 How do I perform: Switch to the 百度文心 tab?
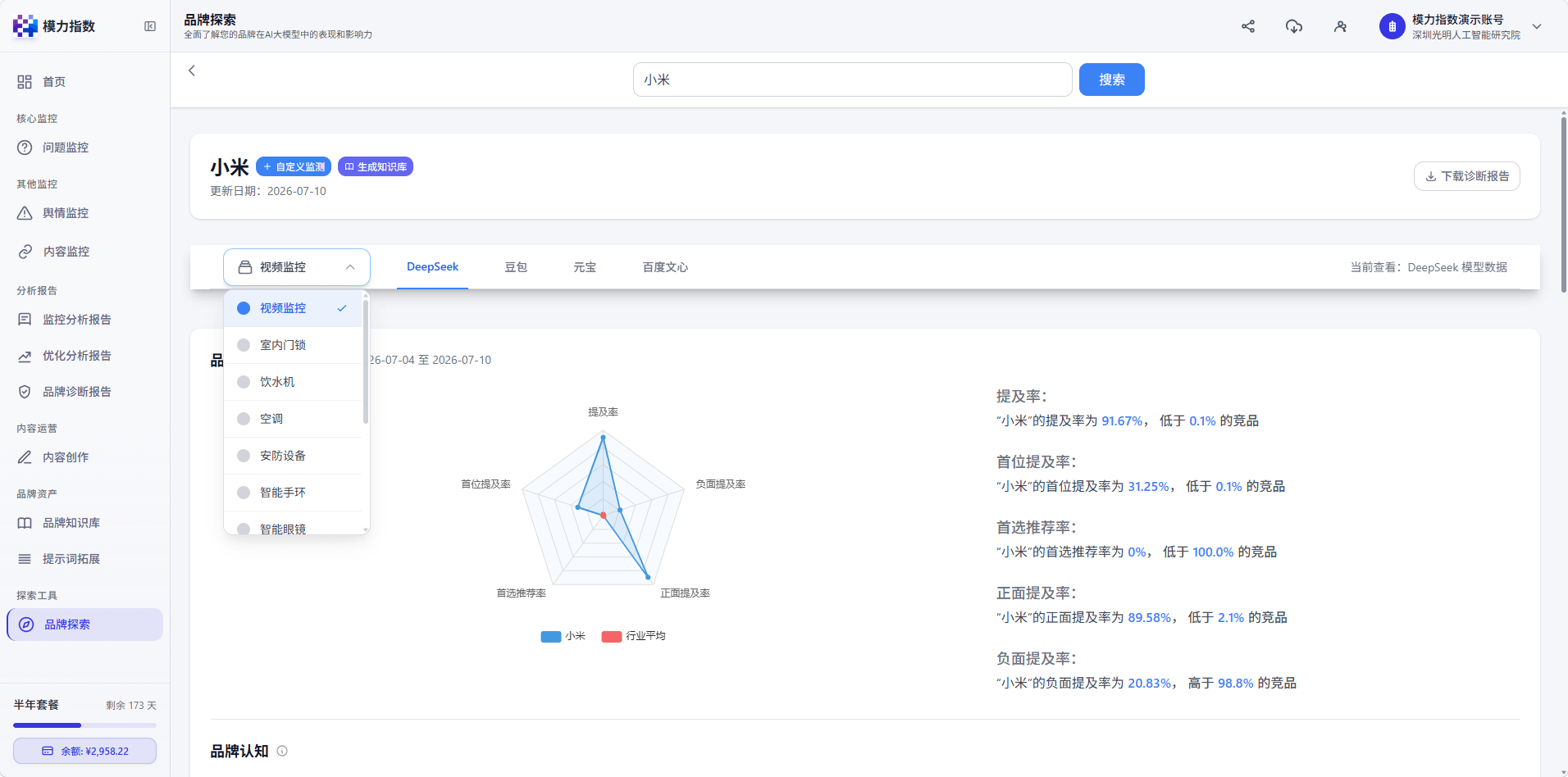coord(665,267)
